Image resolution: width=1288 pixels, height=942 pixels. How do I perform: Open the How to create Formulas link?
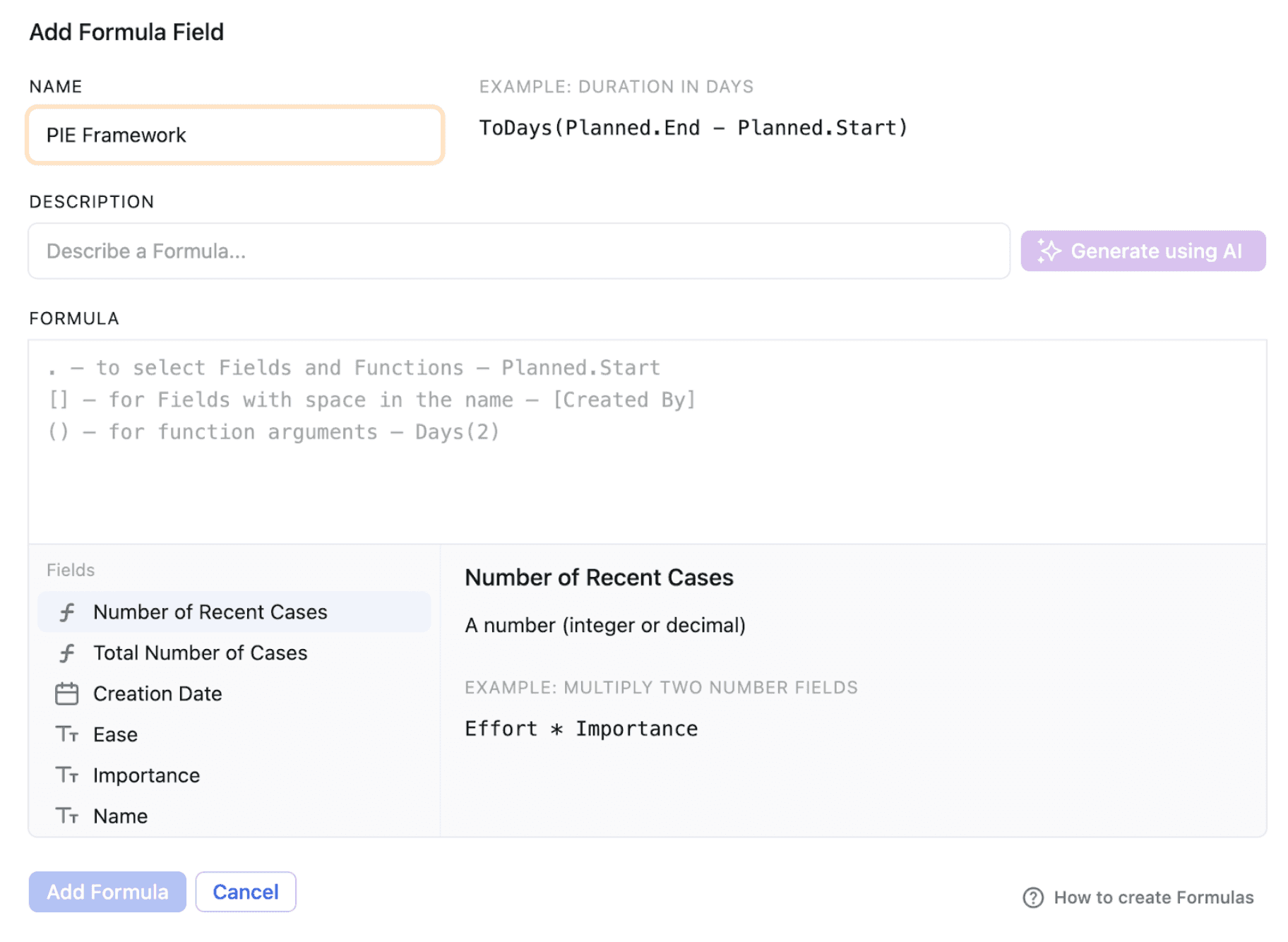pyautogui.click(x=1153, y=897)
